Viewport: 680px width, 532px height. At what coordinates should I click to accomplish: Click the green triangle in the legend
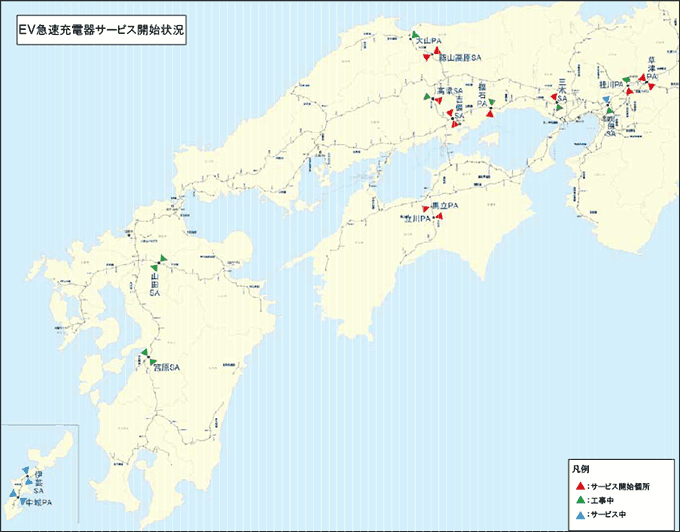[x=580, y=500]
